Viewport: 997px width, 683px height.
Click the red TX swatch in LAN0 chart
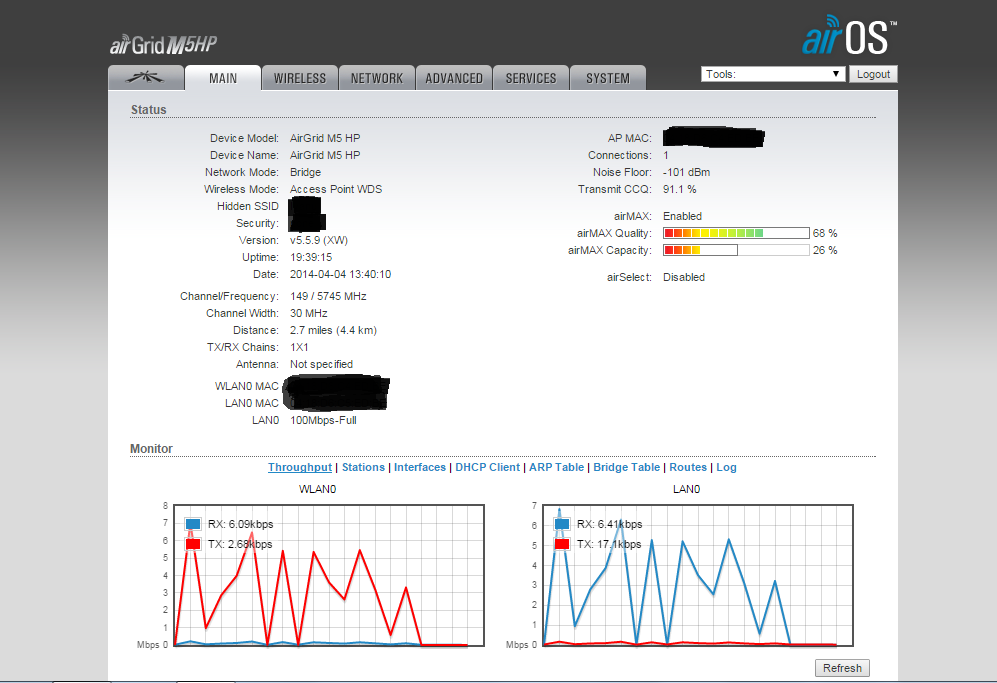point(562,544)
